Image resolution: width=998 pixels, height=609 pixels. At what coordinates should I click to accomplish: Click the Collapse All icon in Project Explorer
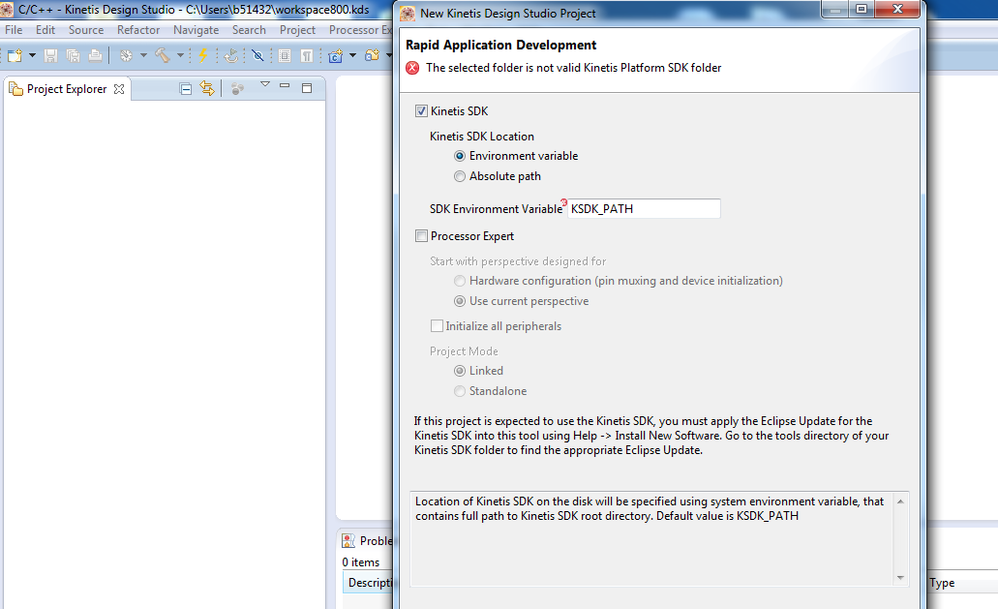(x=186, y=89)
